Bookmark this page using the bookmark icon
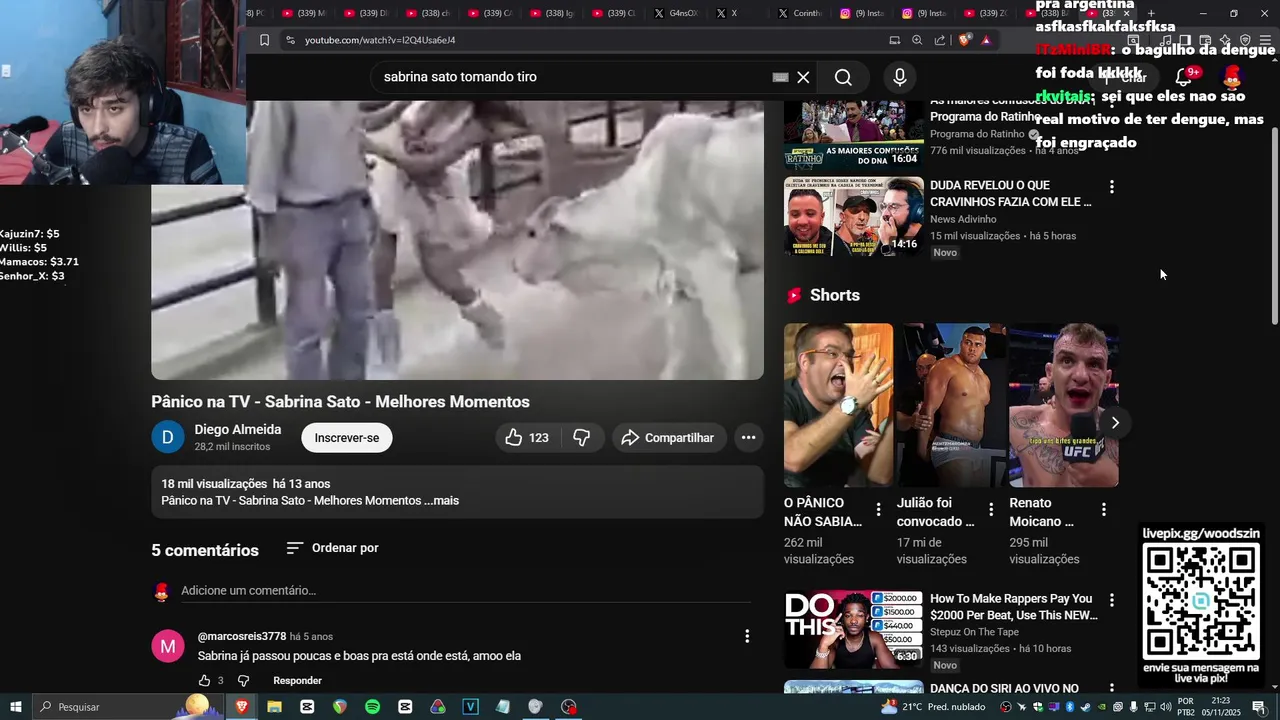The height and width of the screenshot is (720, 1280). (x=264, y=40)
